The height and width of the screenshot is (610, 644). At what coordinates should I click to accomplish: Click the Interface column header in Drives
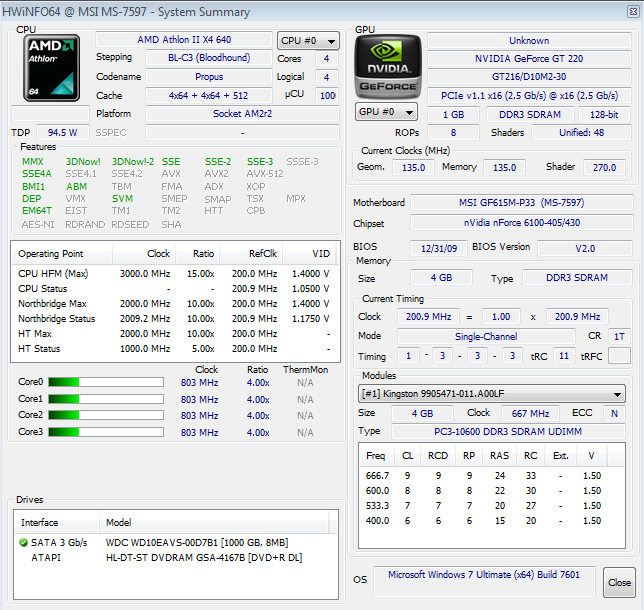(x=57, y=523)
